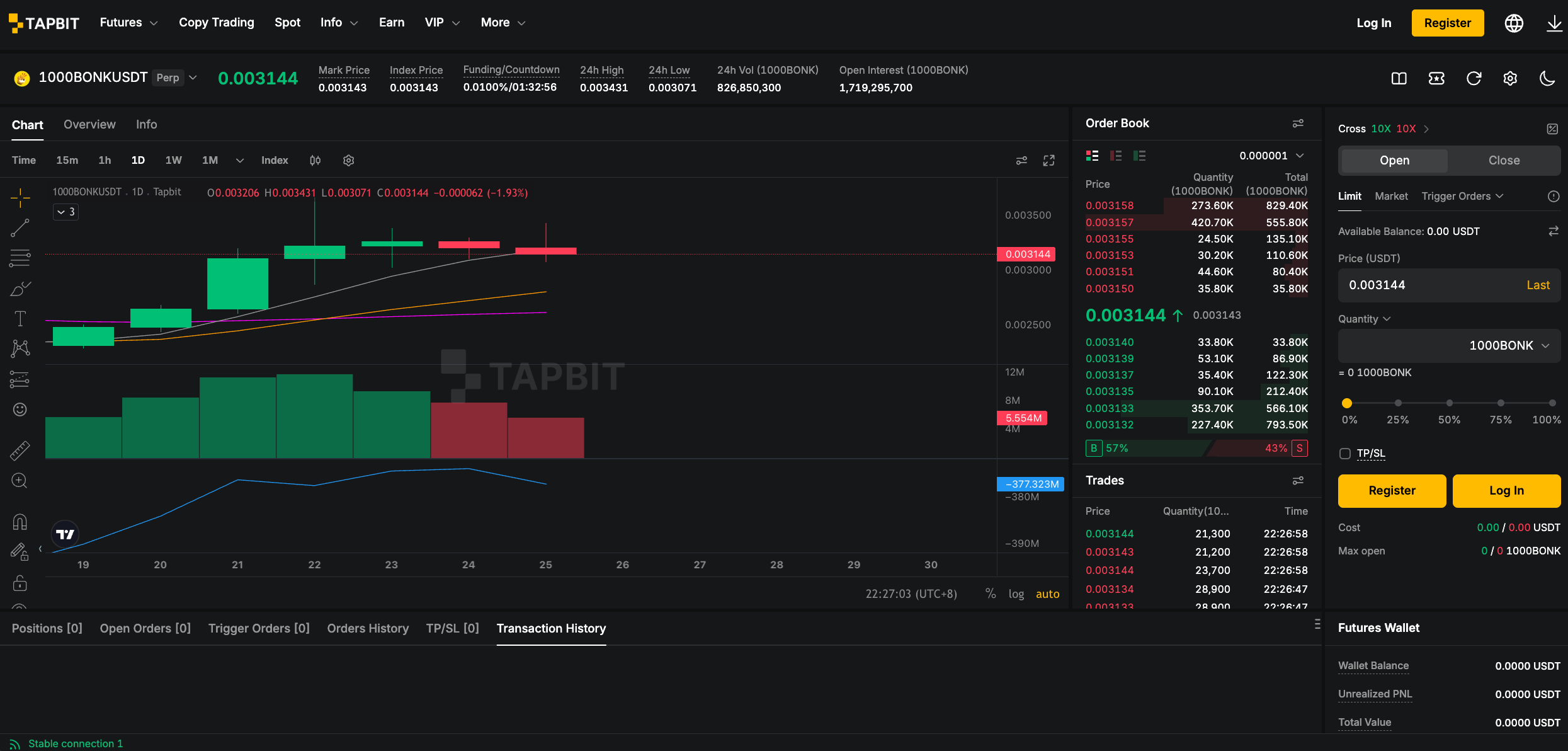Switch to the Close order tab
The image size is (1568, 751).
(1504, 161)
